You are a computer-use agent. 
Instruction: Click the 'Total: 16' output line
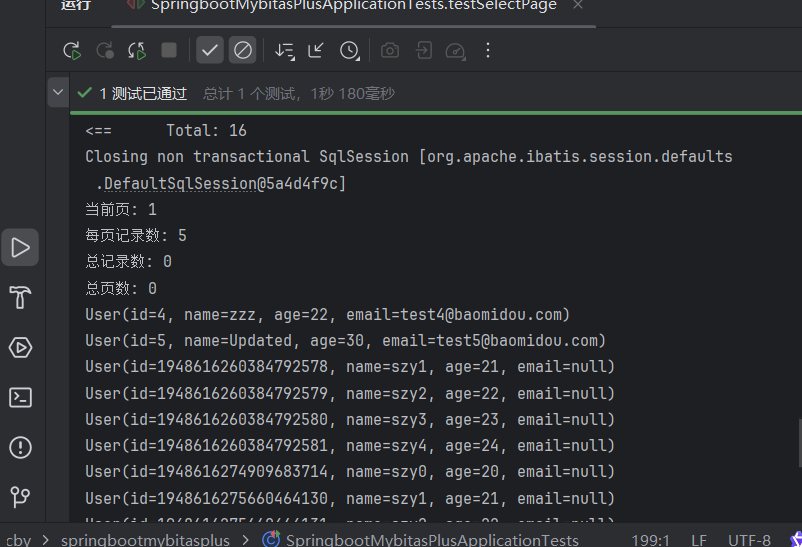point(166,130)
